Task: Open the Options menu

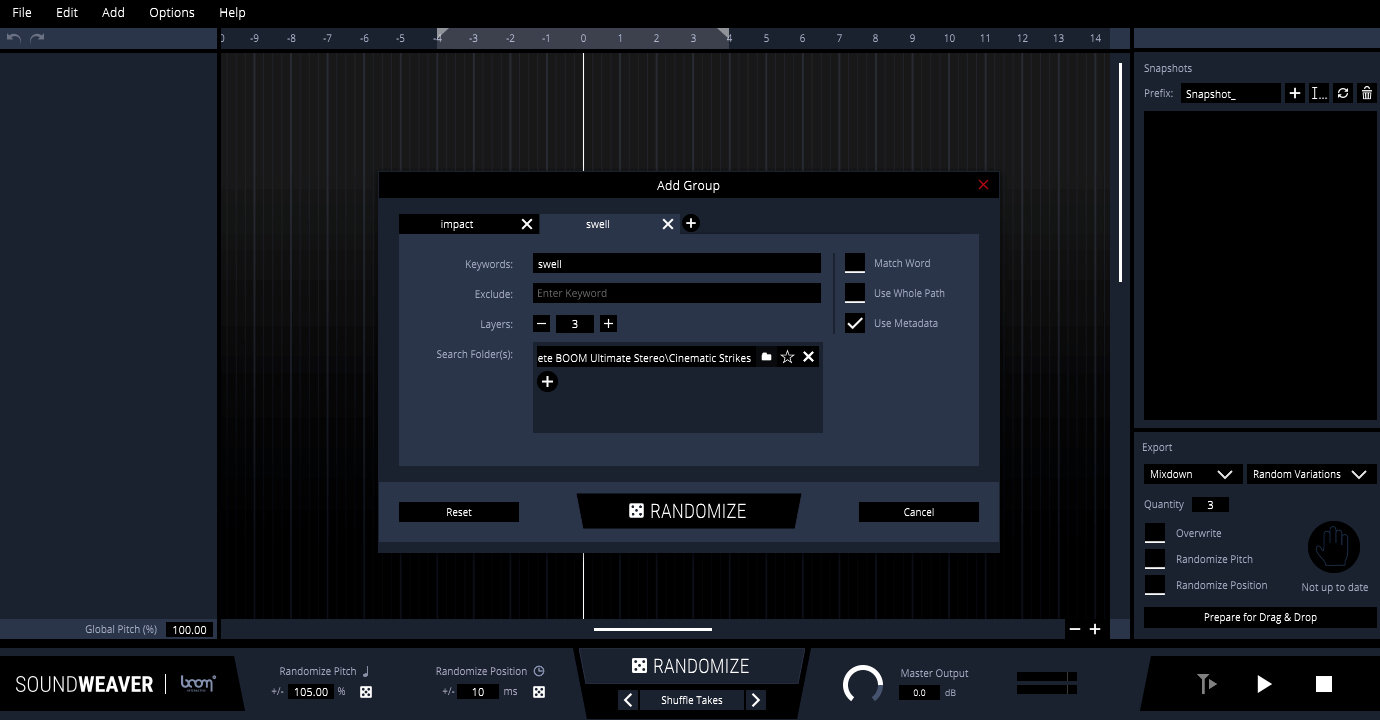Action: pos(171,13)
